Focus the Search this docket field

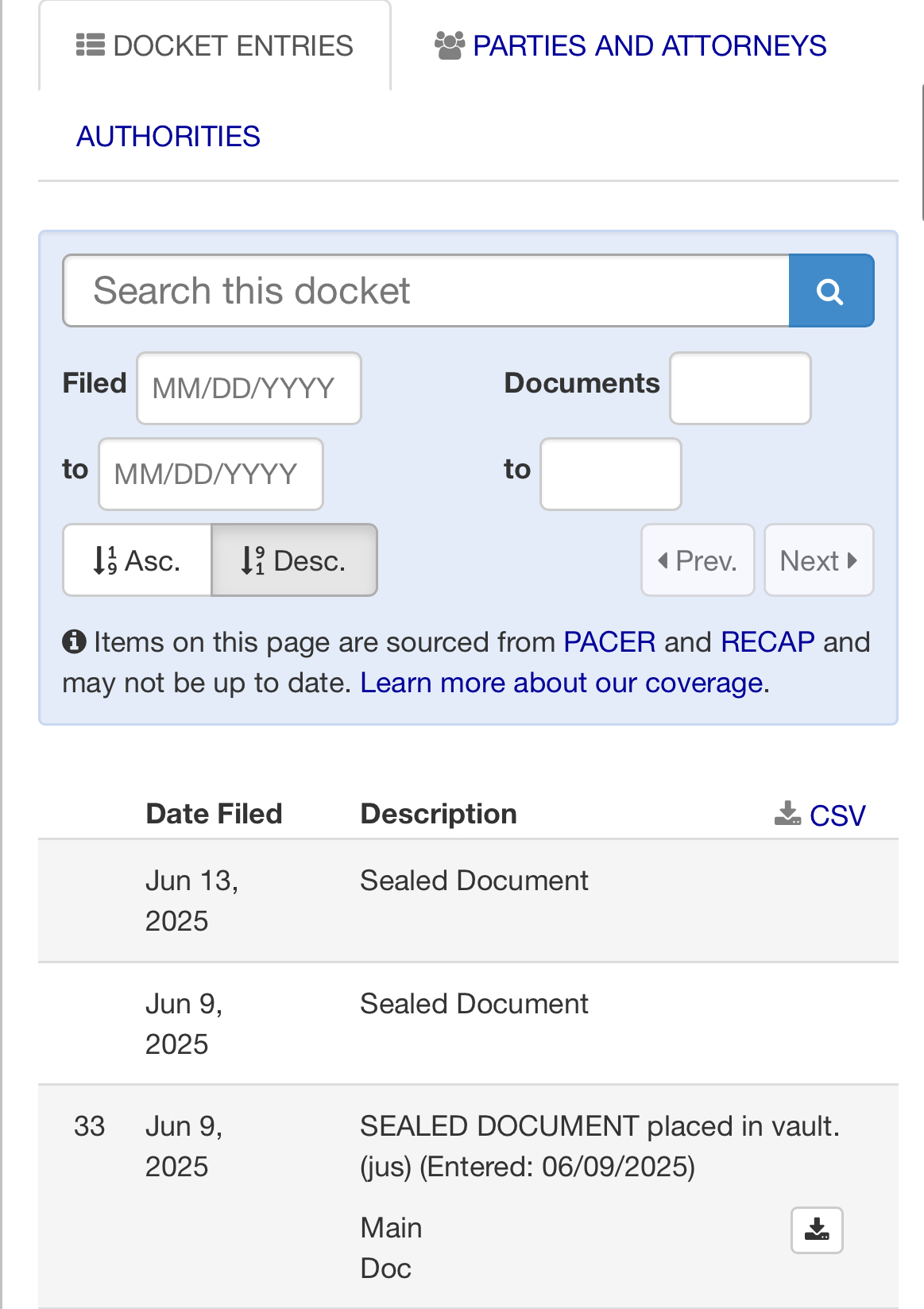tap(426, 291)
